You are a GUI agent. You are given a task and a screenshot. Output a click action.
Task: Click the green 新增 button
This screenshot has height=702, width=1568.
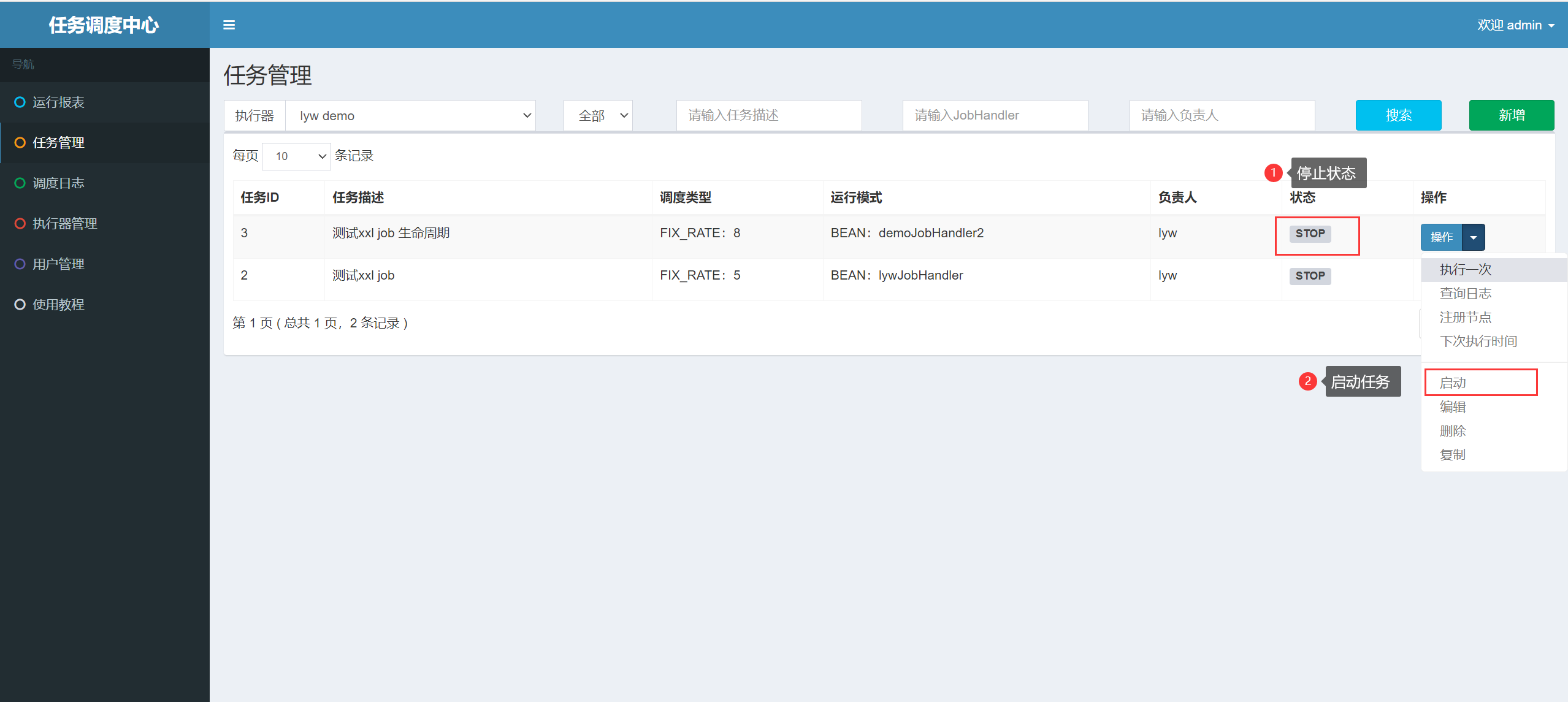pyautogui.click(x=1512, y=115)
